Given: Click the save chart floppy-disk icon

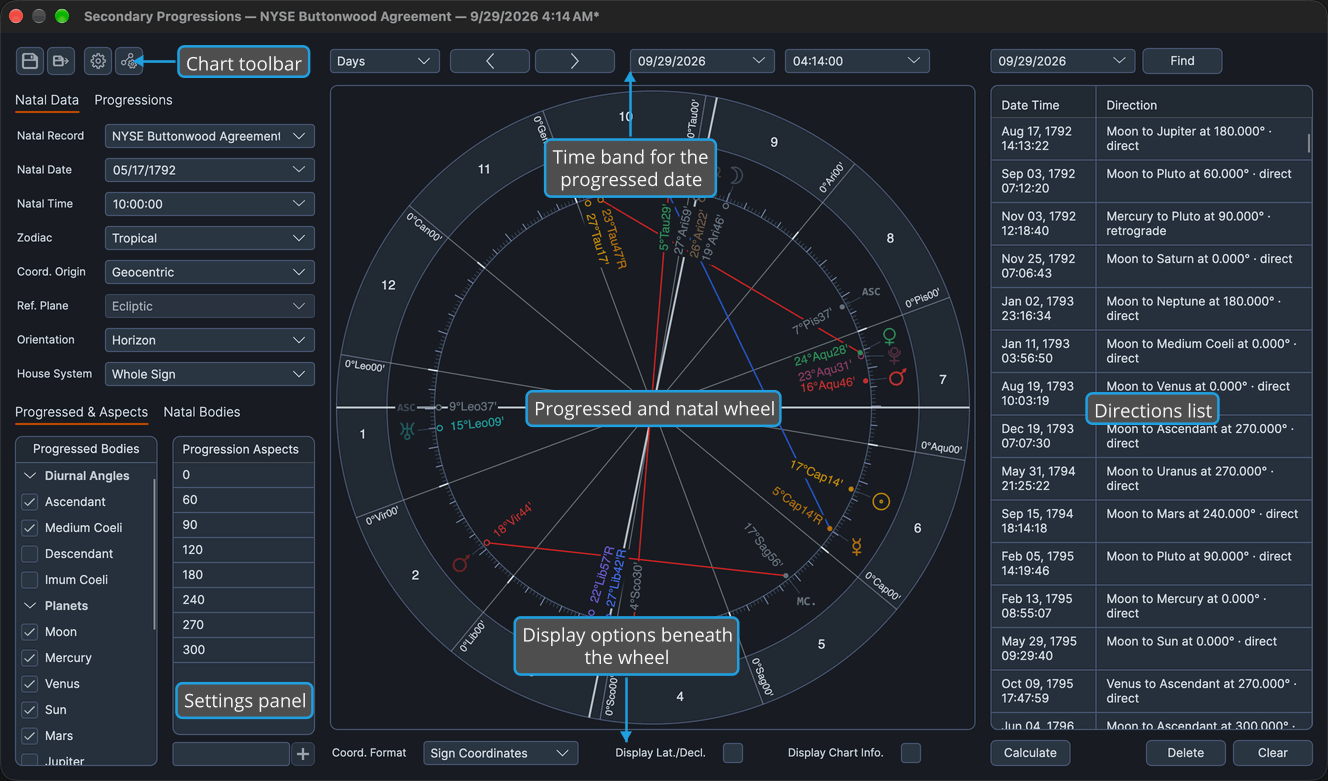Looking at the screenshot, I should click(30, 62).
